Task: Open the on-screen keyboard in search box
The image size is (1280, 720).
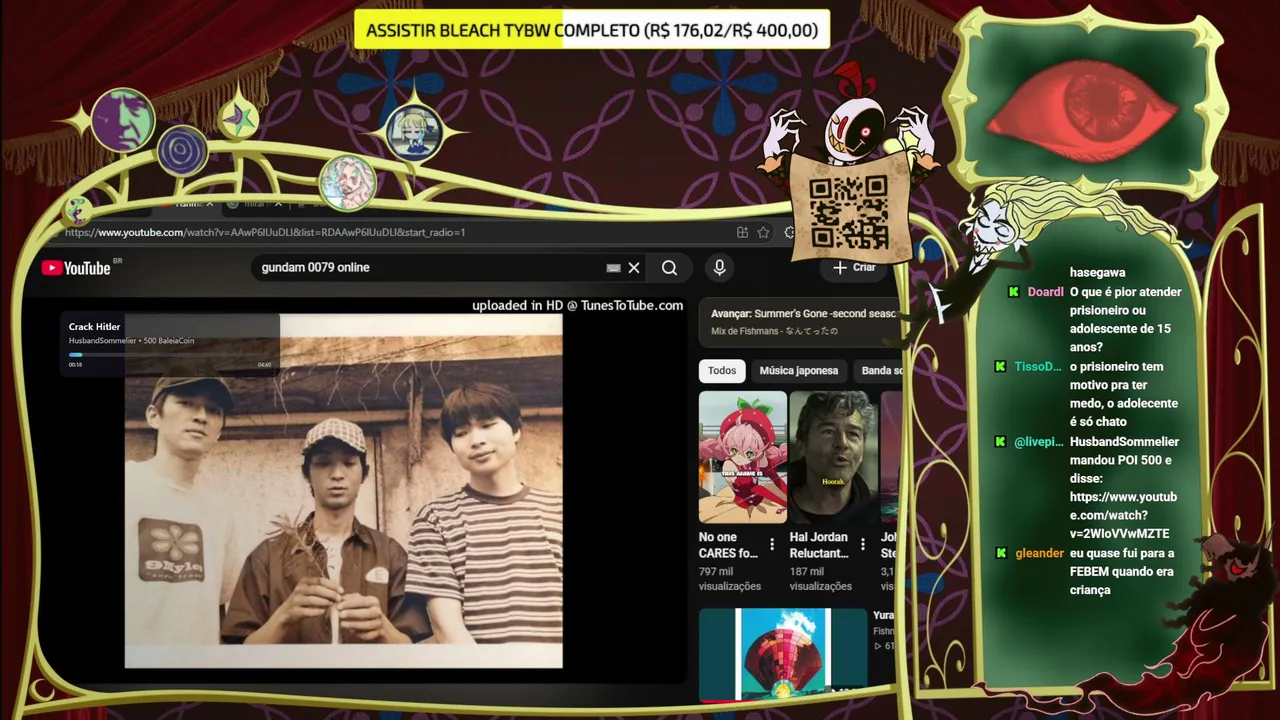Action: click(x=613, y=268)
